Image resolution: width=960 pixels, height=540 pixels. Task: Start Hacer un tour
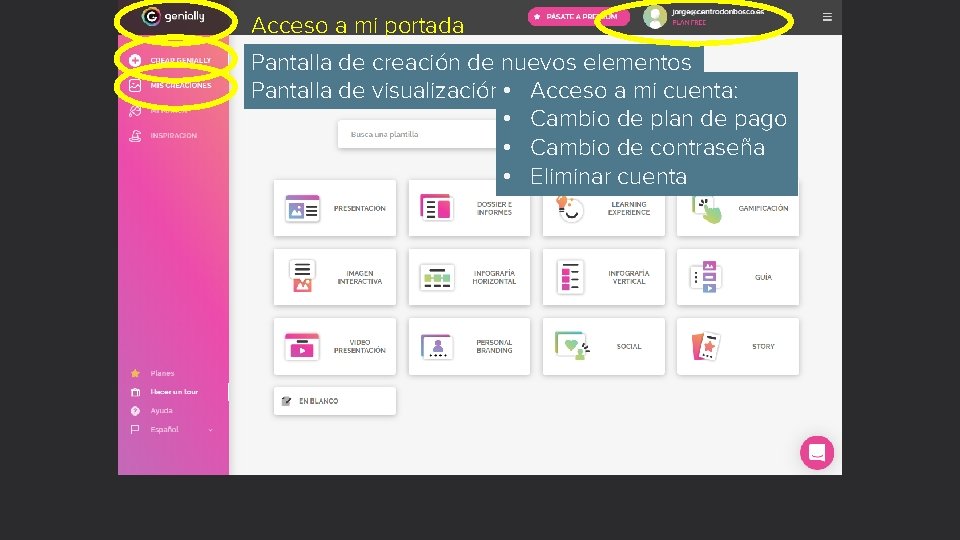(174, 392)
